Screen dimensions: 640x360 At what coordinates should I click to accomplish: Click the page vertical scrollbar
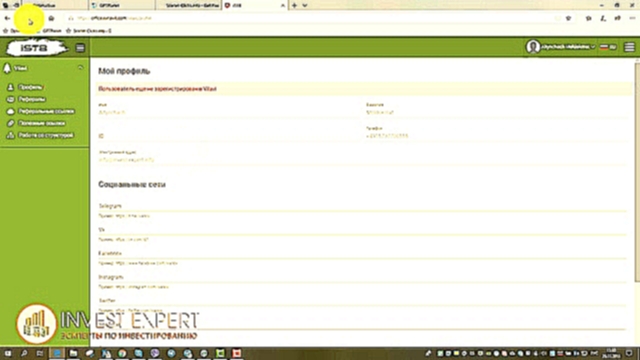pos(637,171)
